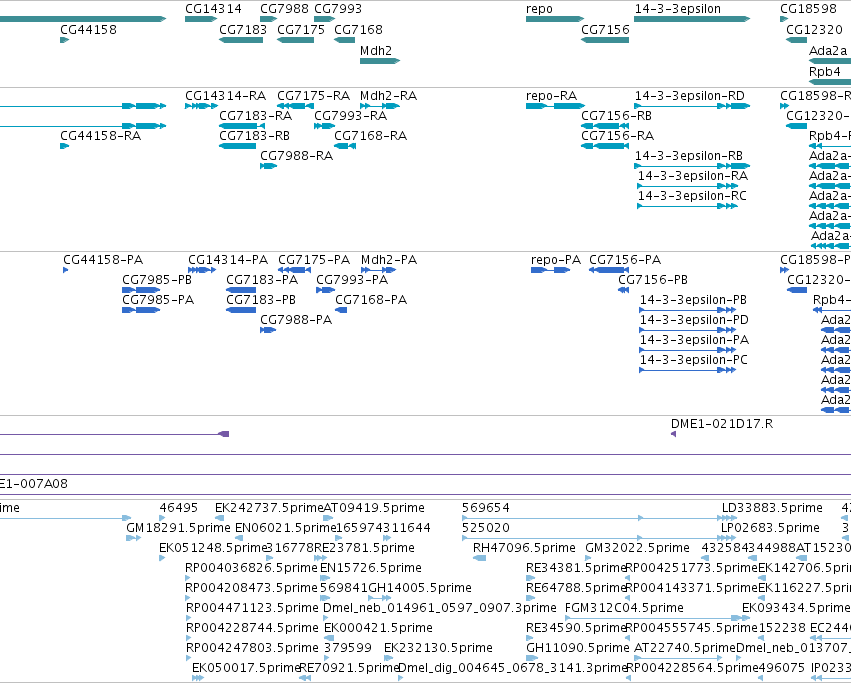This screenshot has width=851, height=683.
Task: Select the CG7156 gene label
Action: 605,29
